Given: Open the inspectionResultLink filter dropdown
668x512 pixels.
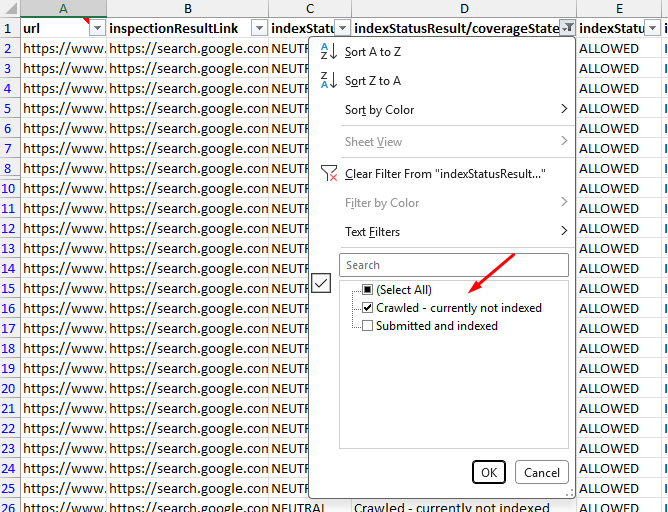Looking at the screenshot, I should click(259, 29).
